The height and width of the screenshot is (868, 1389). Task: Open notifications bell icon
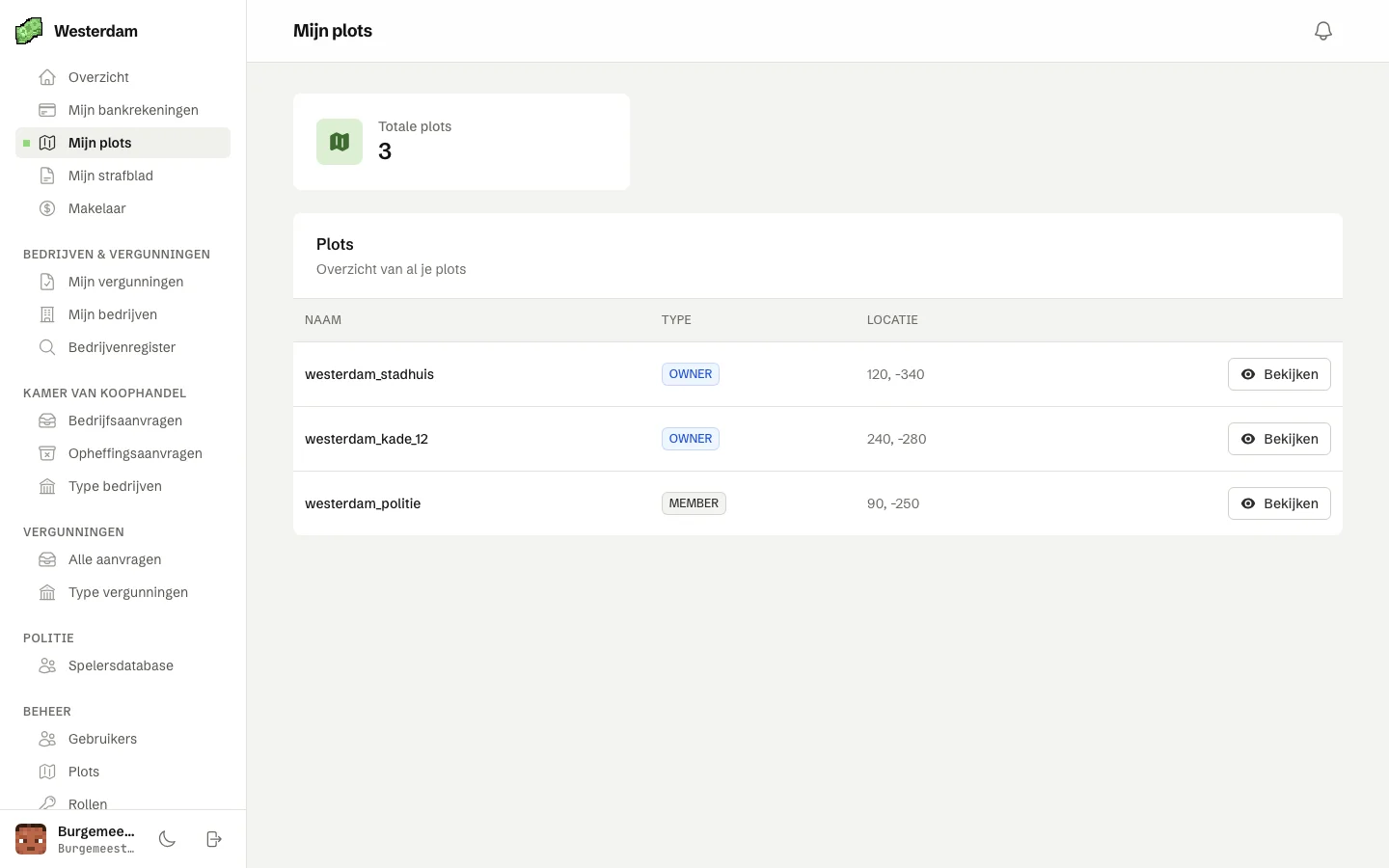coord(1323,31)
